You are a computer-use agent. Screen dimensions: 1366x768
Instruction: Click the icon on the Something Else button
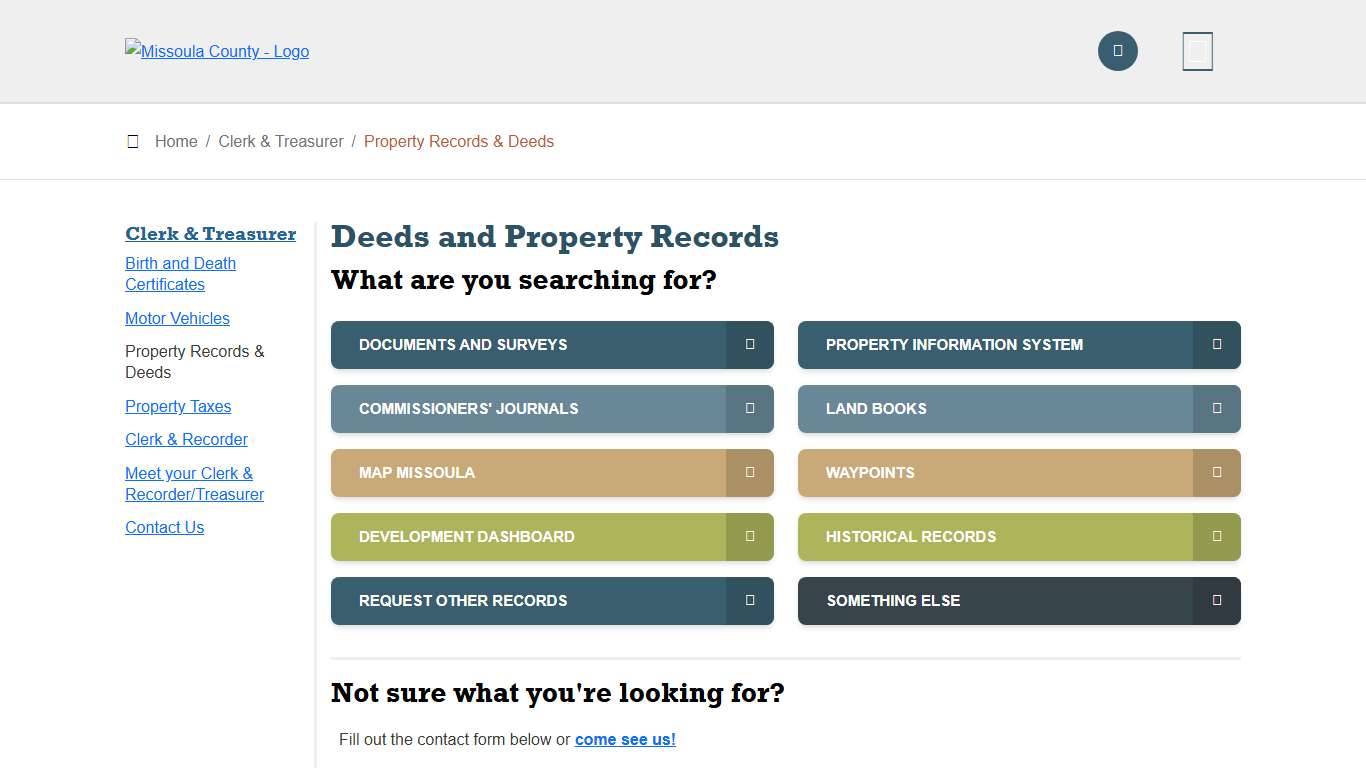[x=1216, y=601]
